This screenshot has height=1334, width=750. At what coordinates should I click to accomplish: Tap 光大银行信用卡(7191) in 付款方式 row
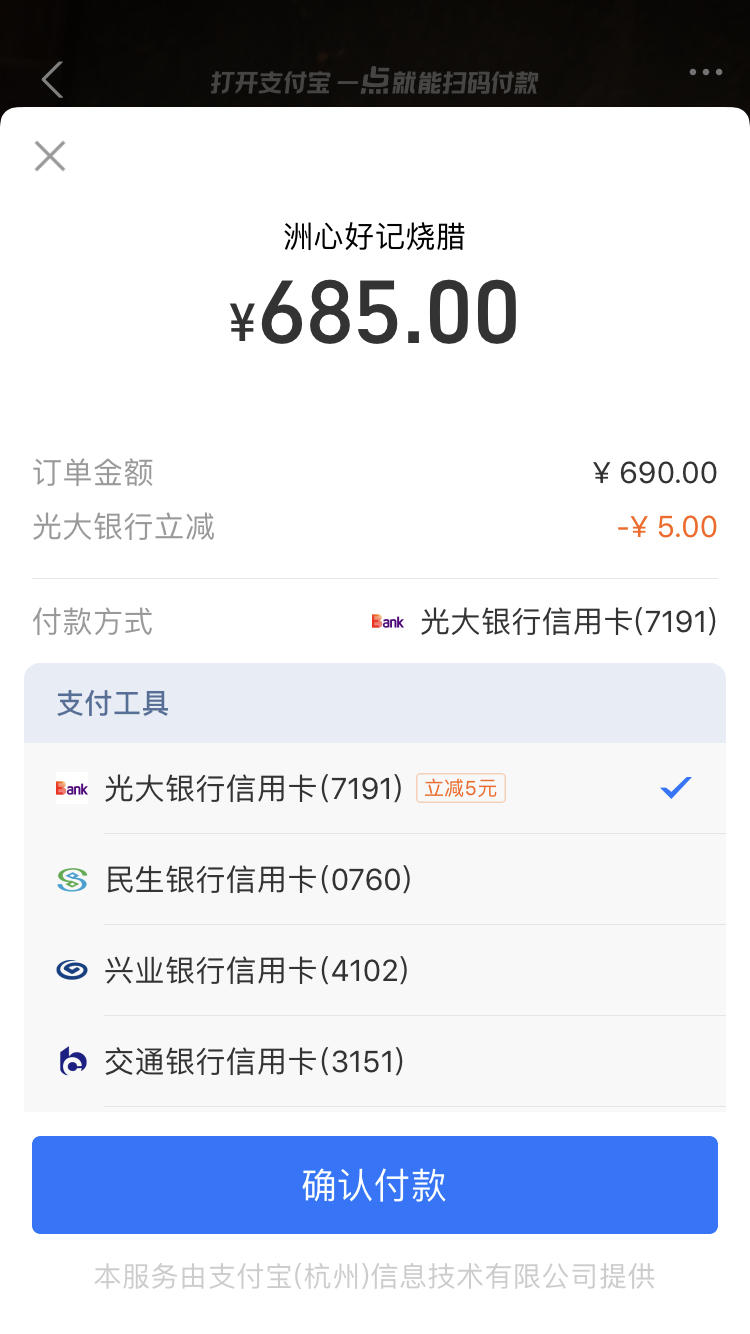point(569,622)
